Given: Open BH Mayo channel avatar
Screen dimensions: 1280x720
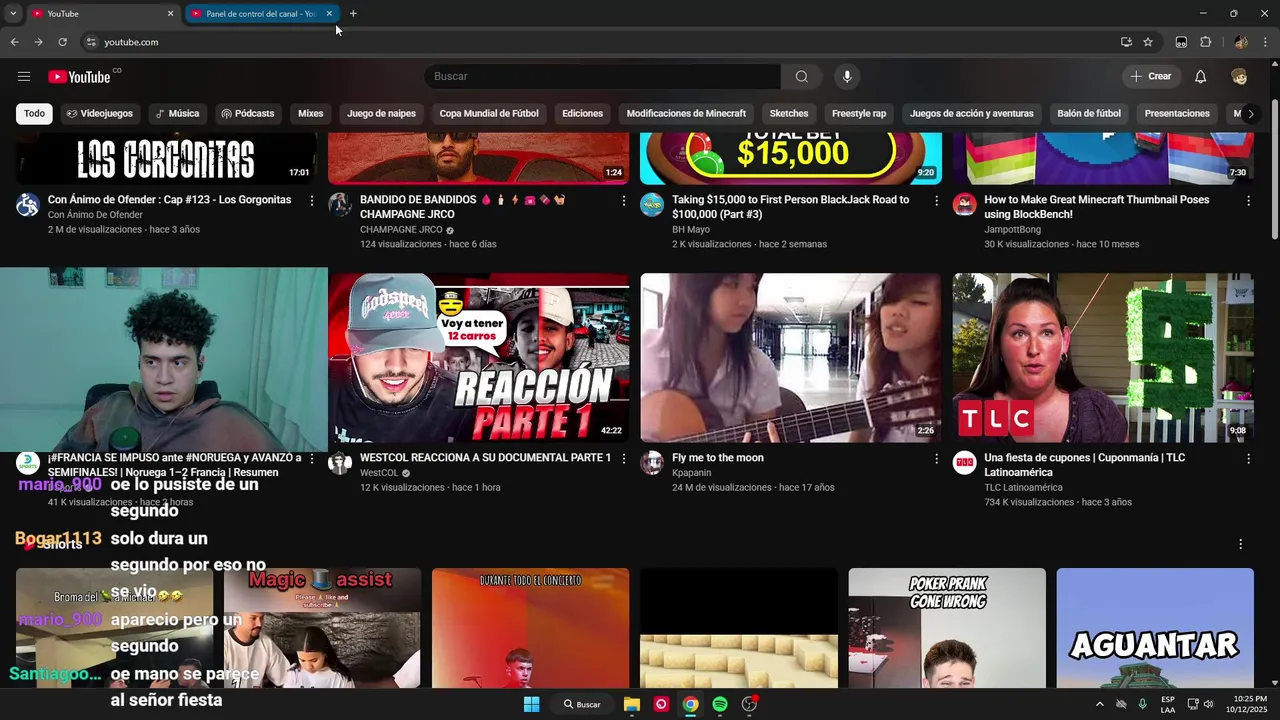Looking at the screenshot, I should (x=652, y=205).
